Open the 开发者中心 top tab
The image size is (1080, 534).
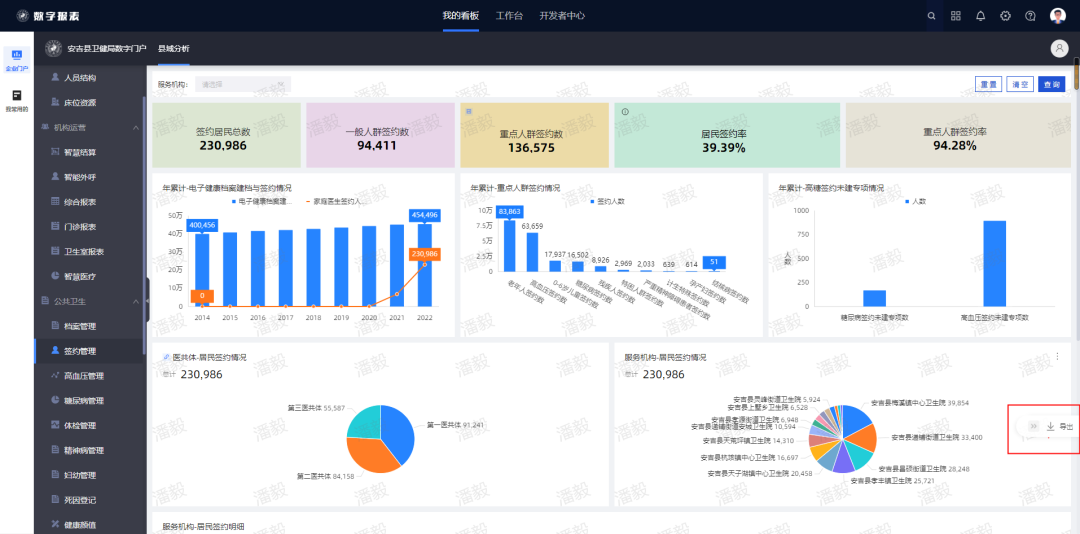(562, 16)
